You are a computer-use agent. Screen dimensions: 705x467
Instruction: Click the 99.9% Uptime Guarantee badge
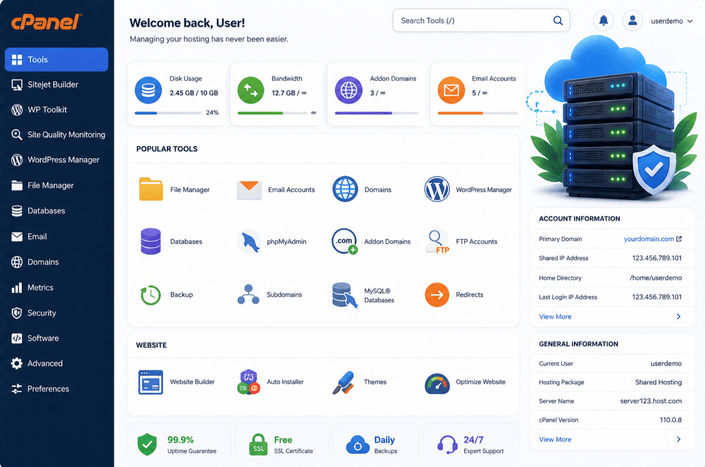click(x=178, y=444)
